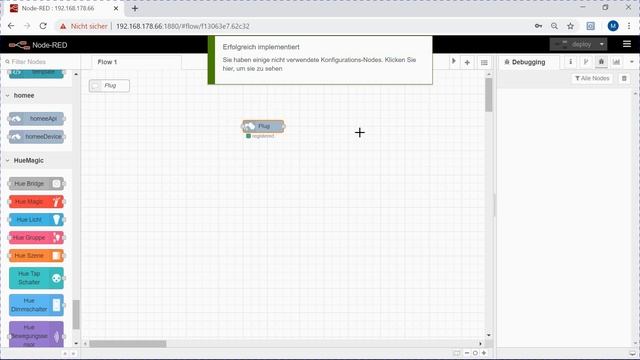Click the canvas horizontal scrollbar thumb

pos(128,344)
